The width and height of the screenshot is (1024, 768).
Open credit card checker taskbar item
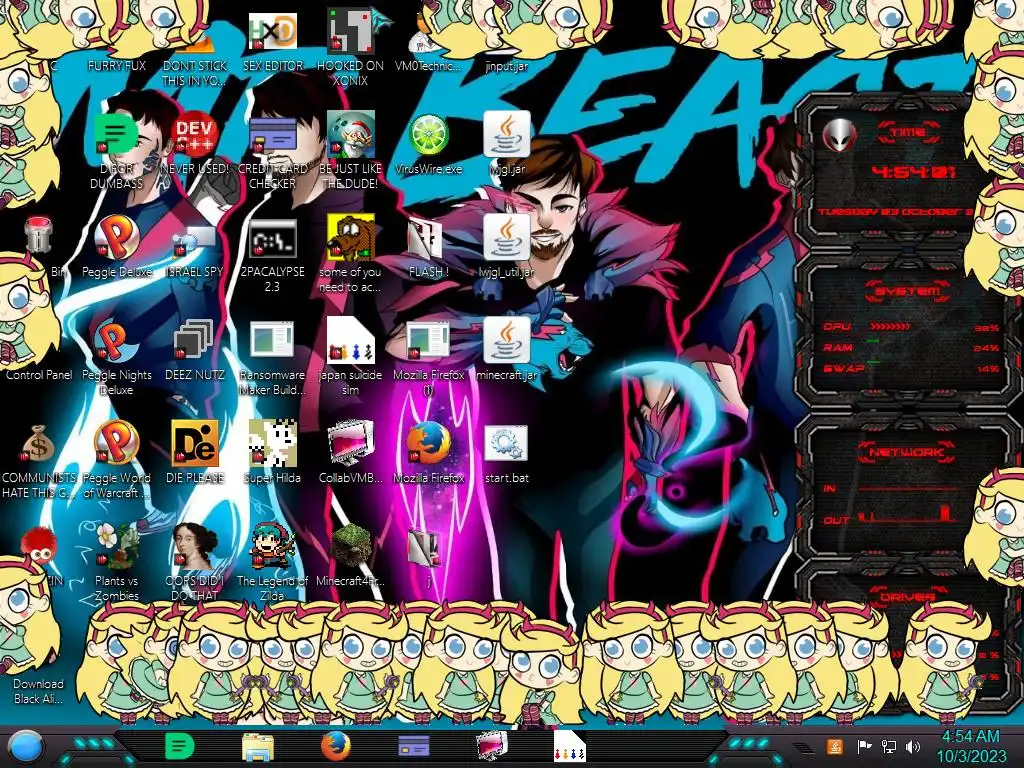pos(414,746)
